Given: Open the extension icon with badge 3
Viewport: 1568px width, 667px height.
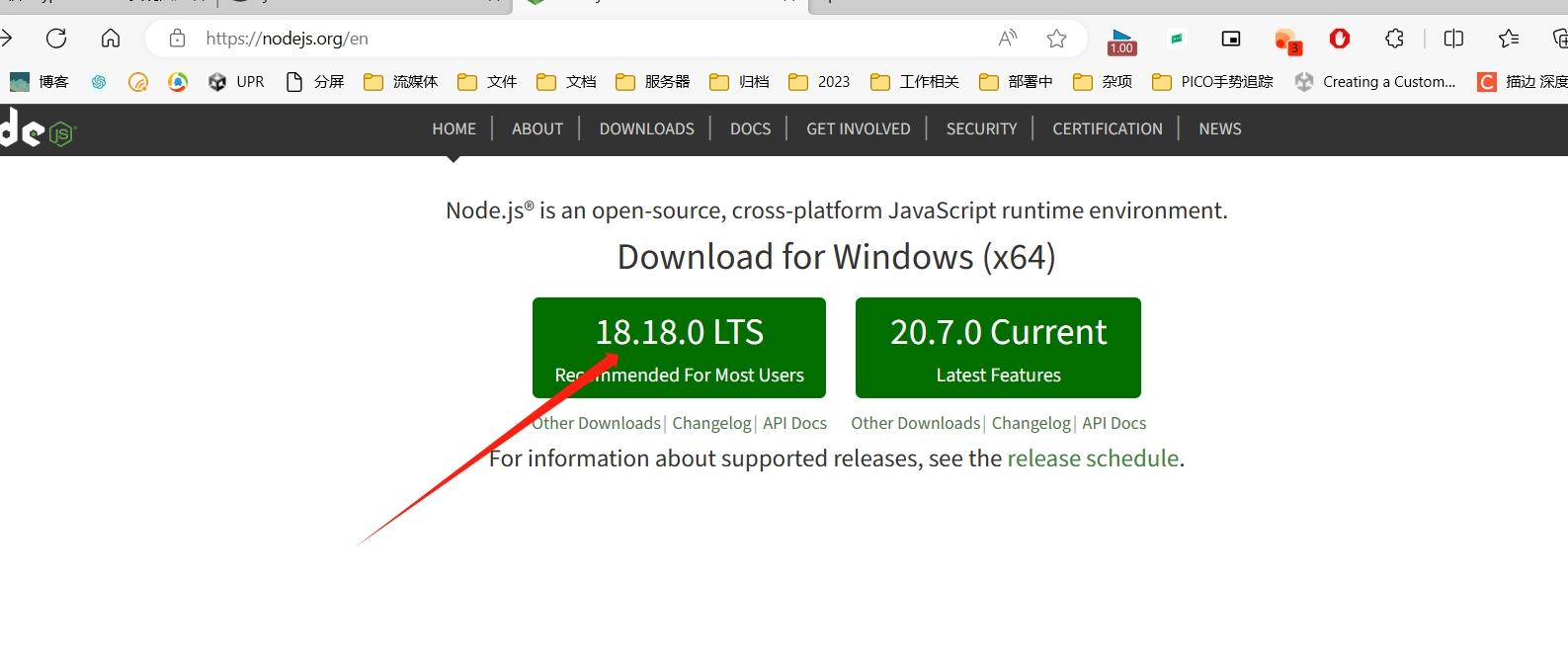Looking at the screenshot, I should tap(1287, 41).
